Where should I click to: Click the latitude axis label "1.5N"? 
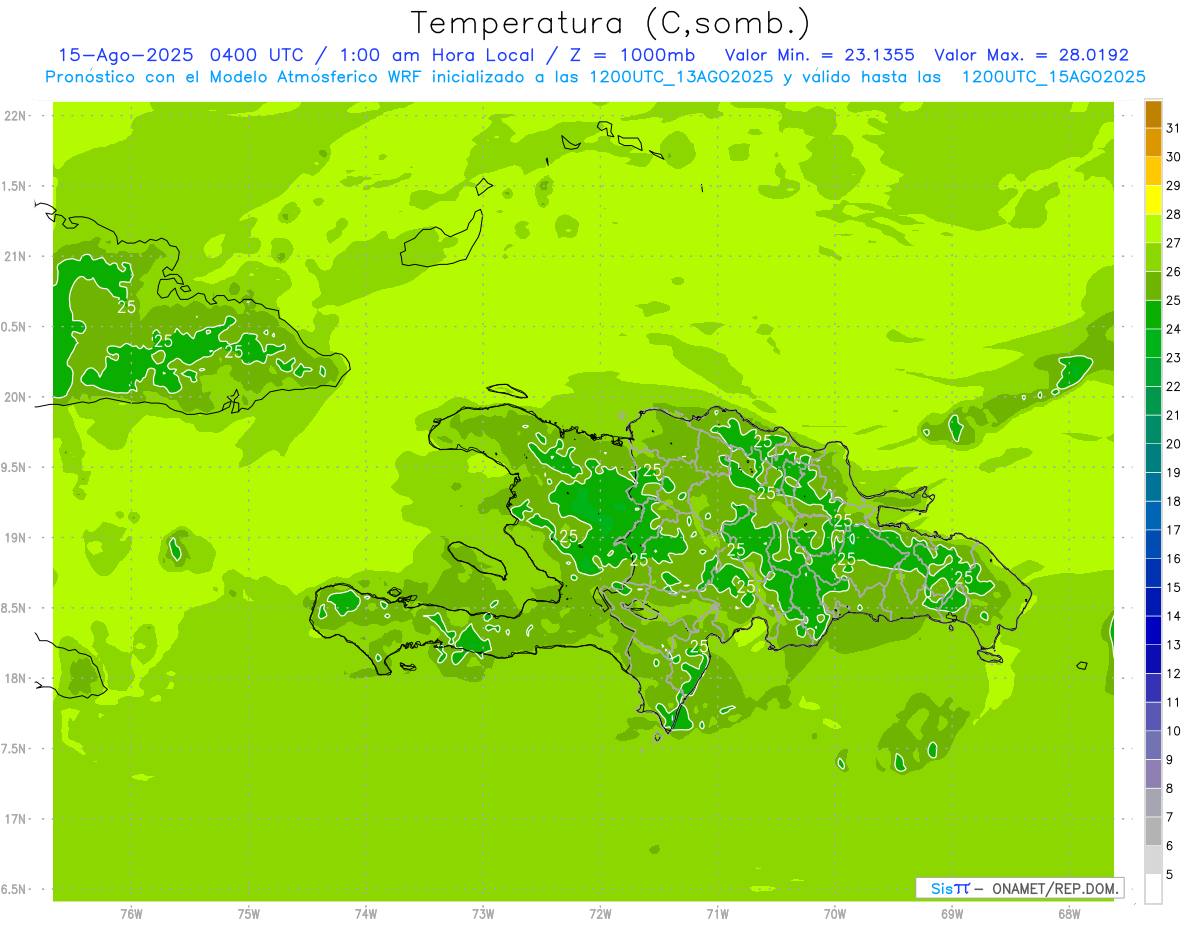pyautogui.click(x=16, y=186)
